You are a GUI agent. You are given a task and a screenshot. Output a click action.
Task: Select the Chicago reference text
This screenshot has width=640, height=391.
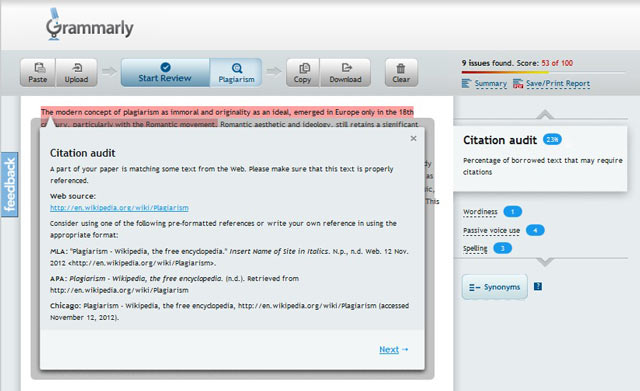229,311
